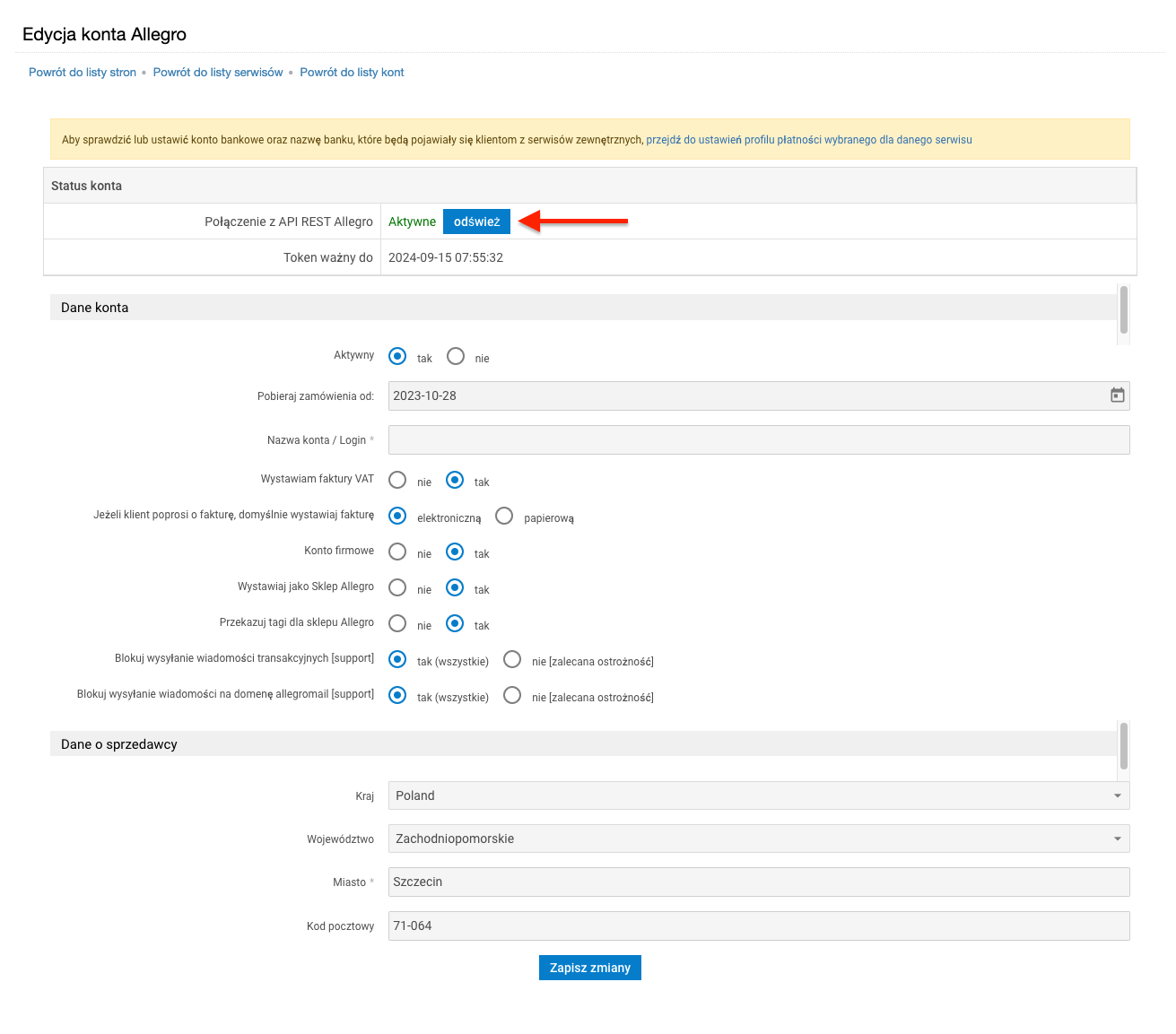
Task: Click the Edycja konta Allegro page title
Action: click(x=104, y=34)
